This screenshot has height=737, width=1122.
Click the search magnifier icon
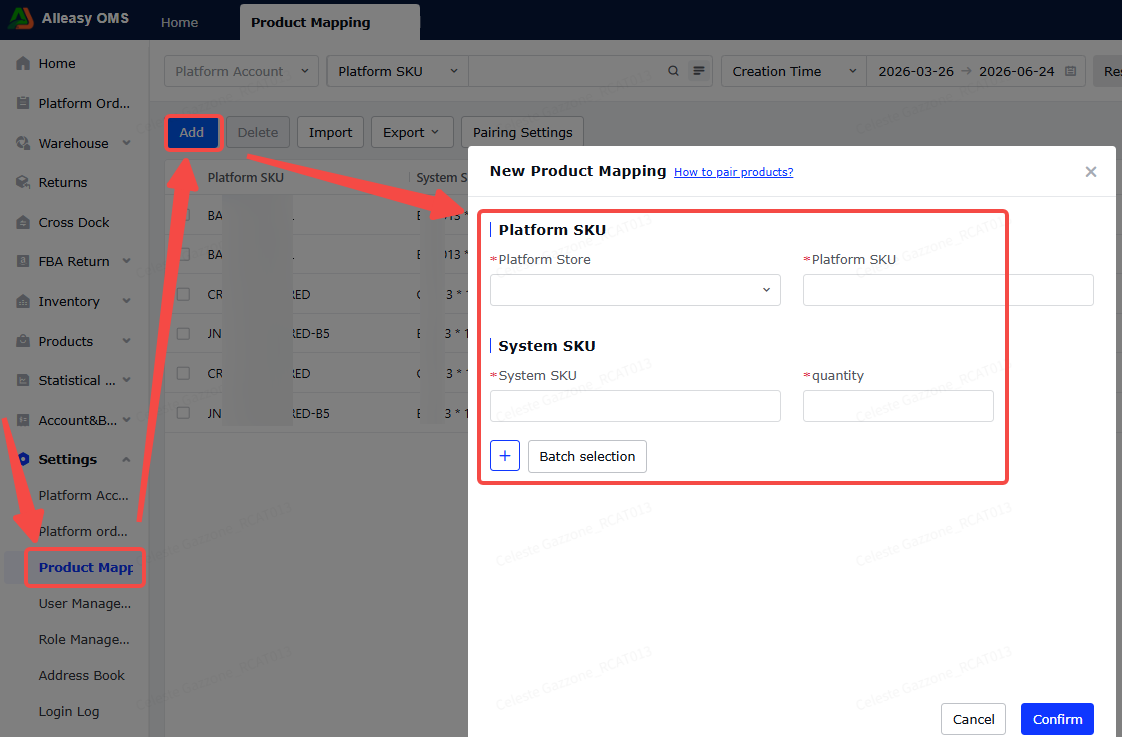[673, 71]
